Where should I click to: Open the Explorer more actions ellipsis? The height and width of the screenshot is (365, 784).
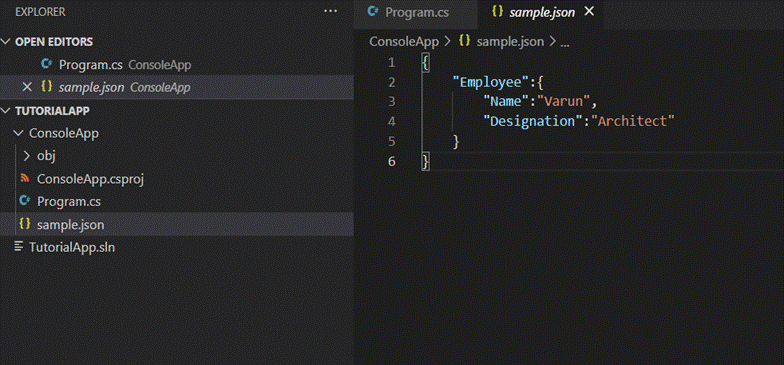pyautogui.click(x=330, y=11)
